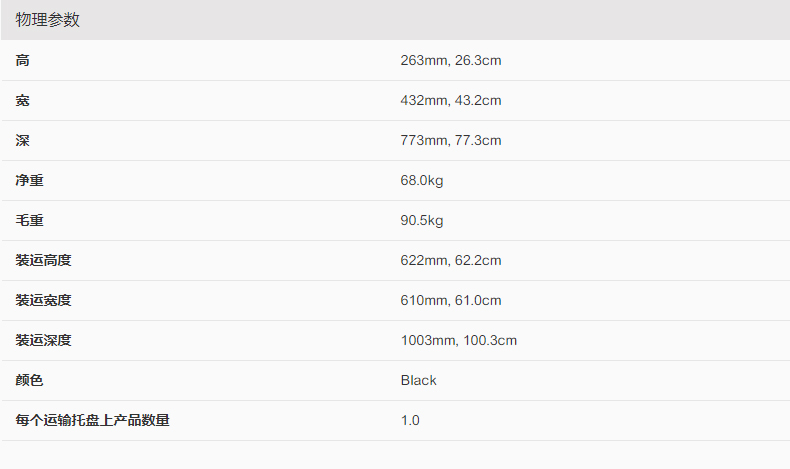Click the 773mm, 77.3cm depth value
Viewport: 790px width, 469px height.
click(450, 141)
